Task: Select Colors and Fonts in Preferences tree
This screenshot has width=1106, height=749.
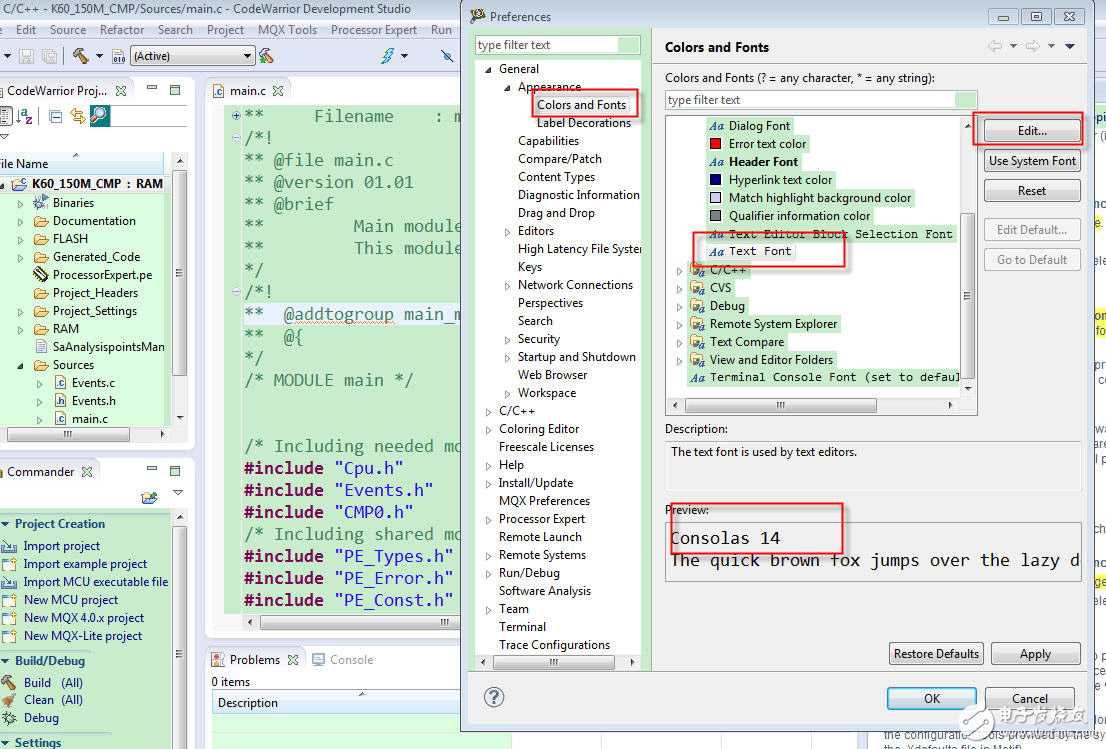Action: pyautogui.click(x=581, y=105)
